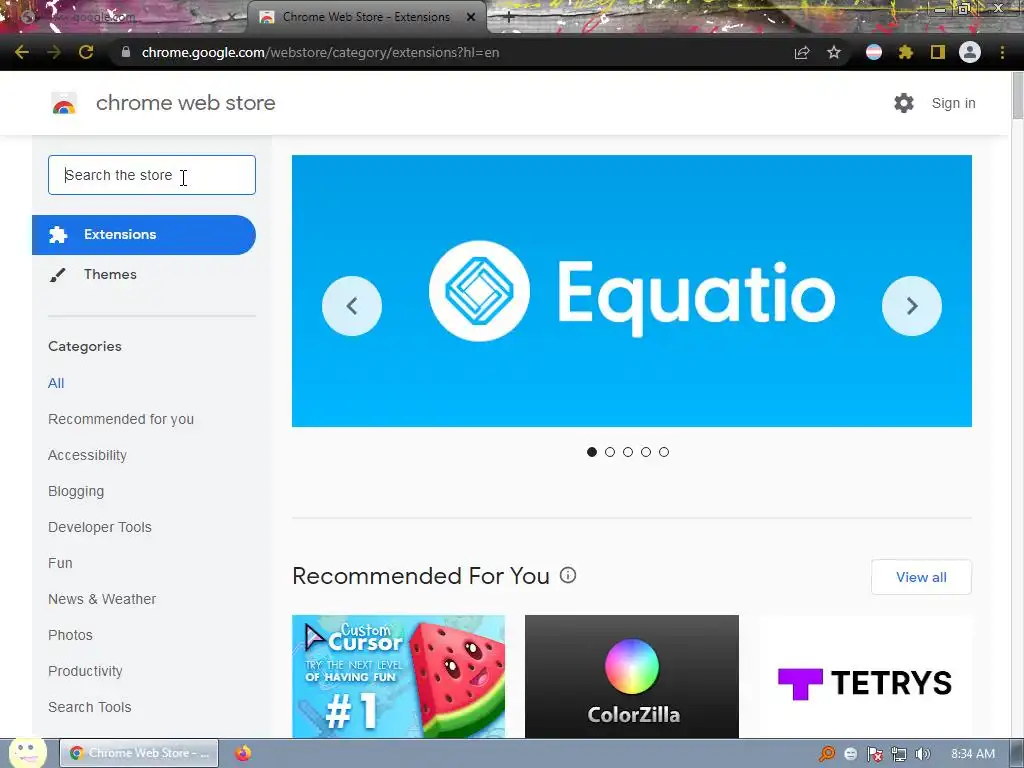Select fourth carousel dot
The image size is (1024, 768).
[646, 452]
